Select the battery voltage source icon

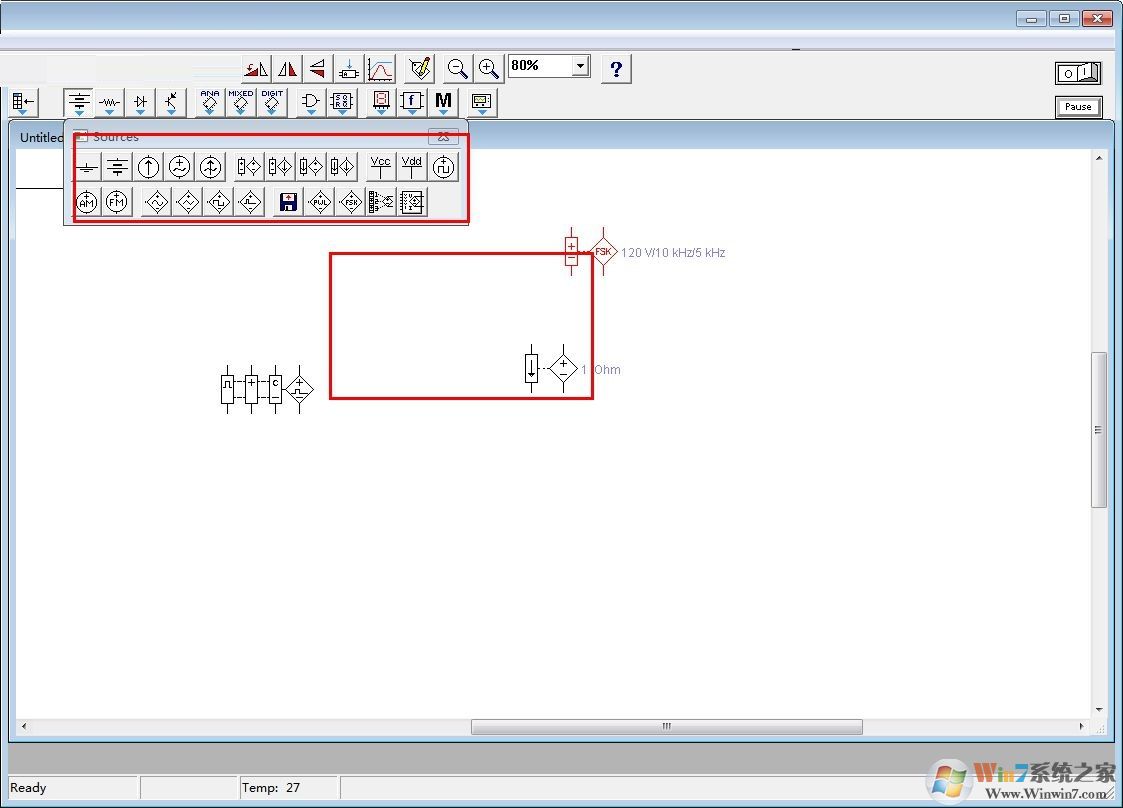pos(116,165)
